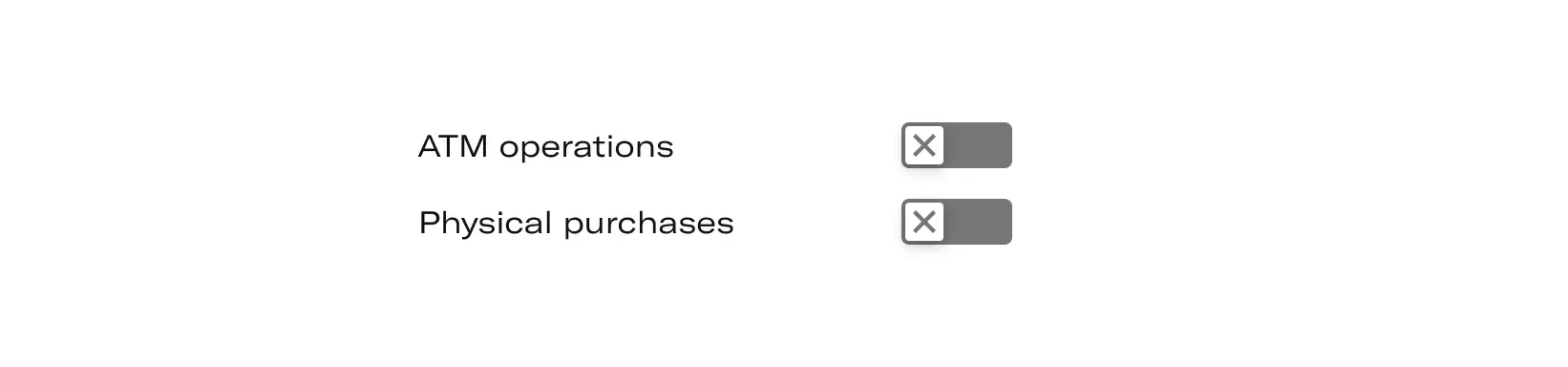Click gray track of Physical purchases switch
The width and height of the screenshot is (1568, 367).
(978, 222)
